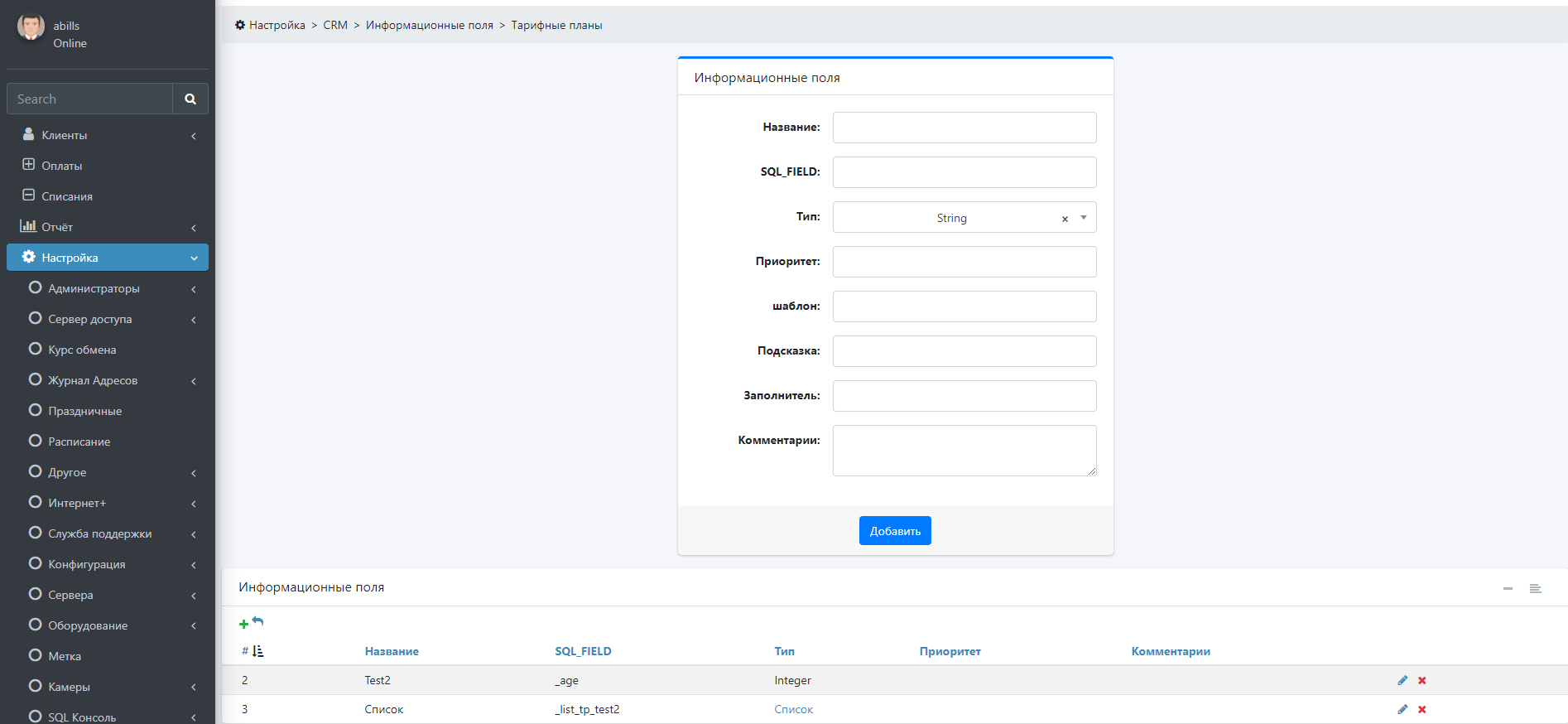Click the search magnifier icon in sidebar

190,99
